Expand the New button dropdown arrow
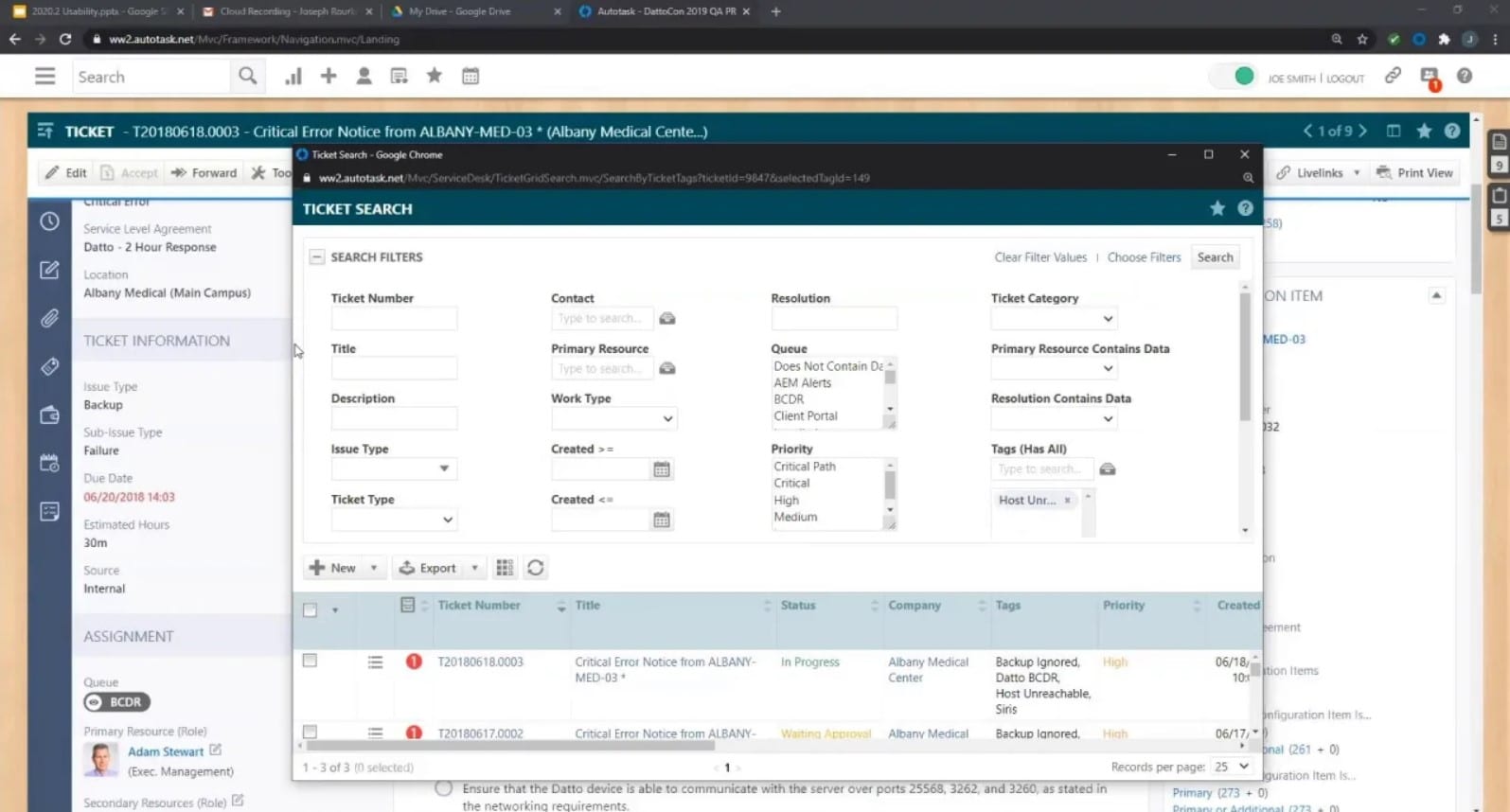 374,568
